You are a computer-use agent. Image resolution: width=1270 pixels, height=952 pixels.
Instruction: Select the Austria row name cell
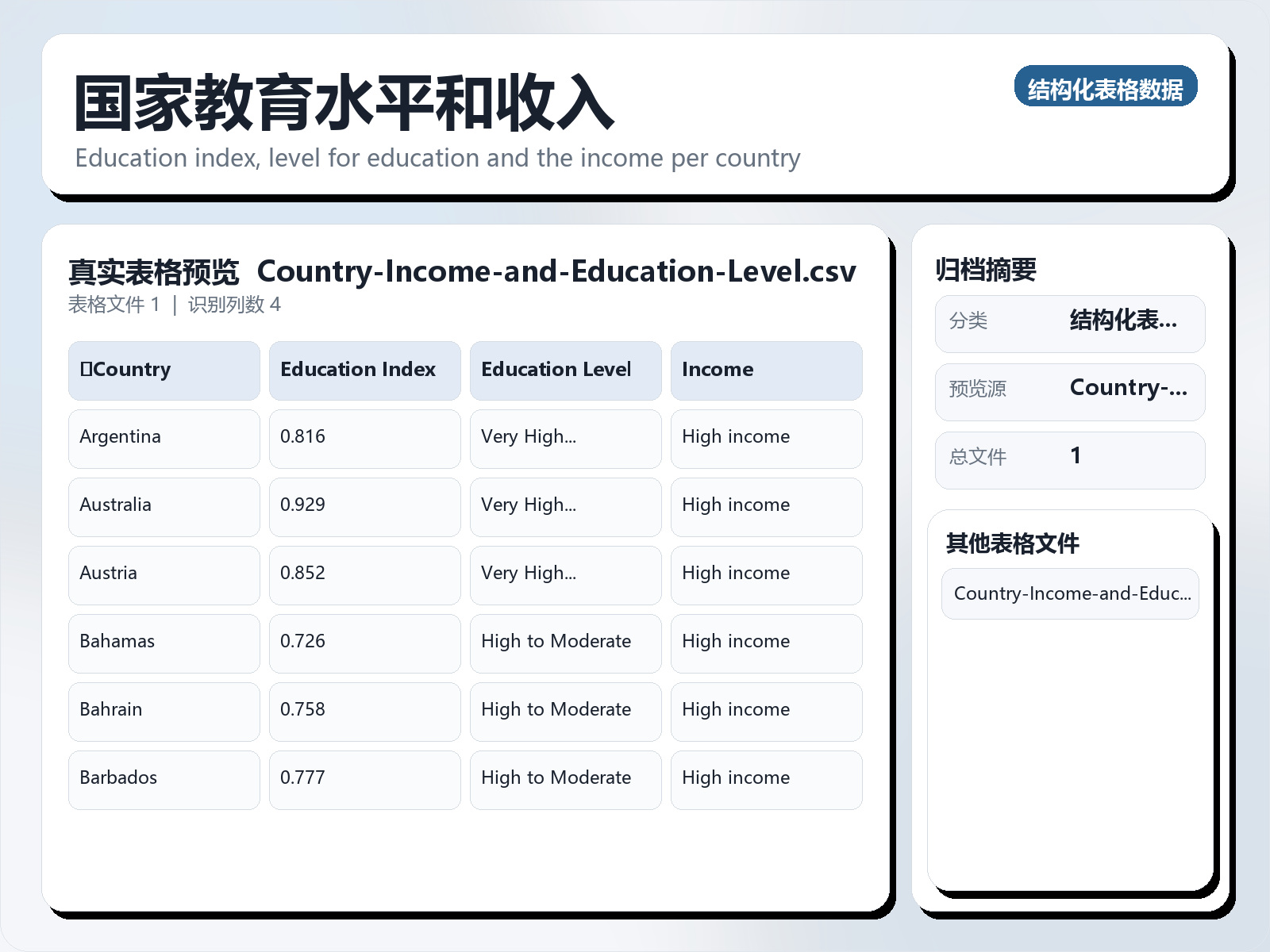164,575
